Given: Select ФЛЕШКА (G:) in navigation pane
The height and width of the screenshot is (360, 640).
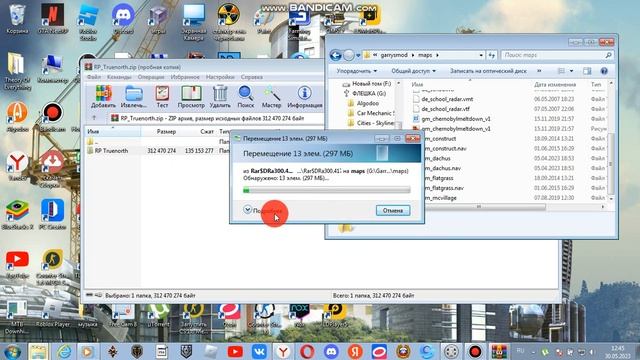Looking at the screenshot, I should [x=365, y=93].
